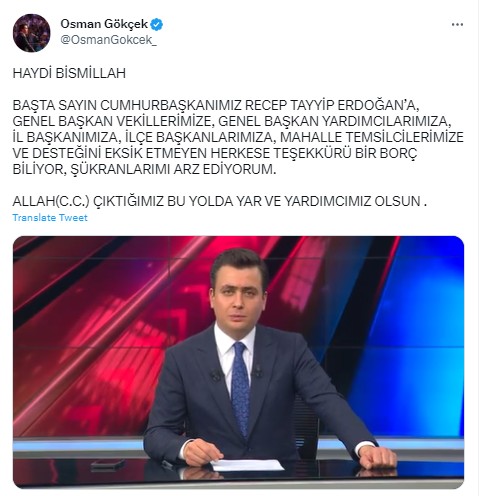Image resolution: width=480 pixels, height=496 pixels.
Task: Open the @OsmanGokcek_ handle link
Action: tap(108, 40)
